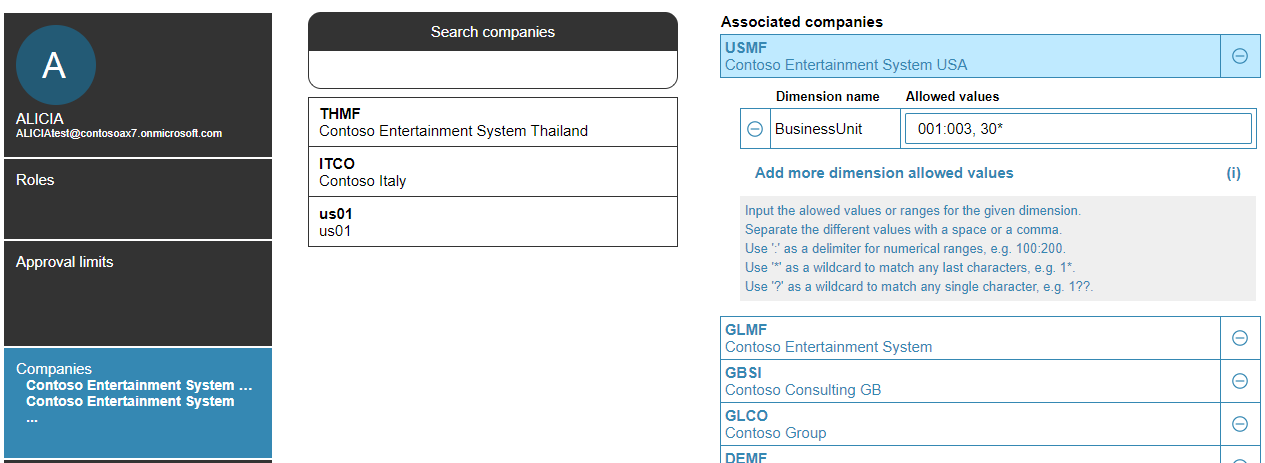Image resolution: width=1265 pixels, height=463 pixels.
Task: Edit the BusinessUnit allowed values field
Action: [x=1078, y=129]
